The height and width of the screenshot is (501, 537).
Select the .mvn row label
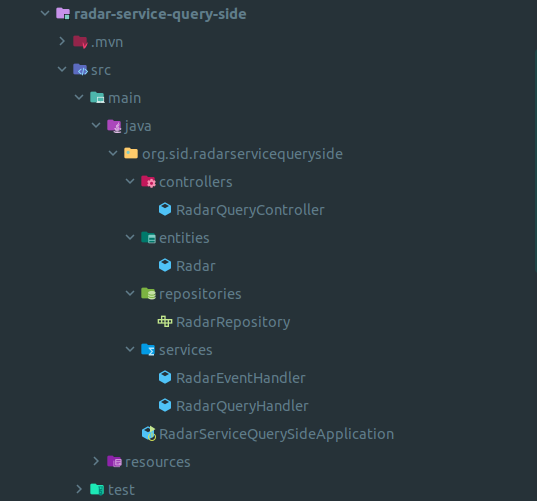coord(107,42)
